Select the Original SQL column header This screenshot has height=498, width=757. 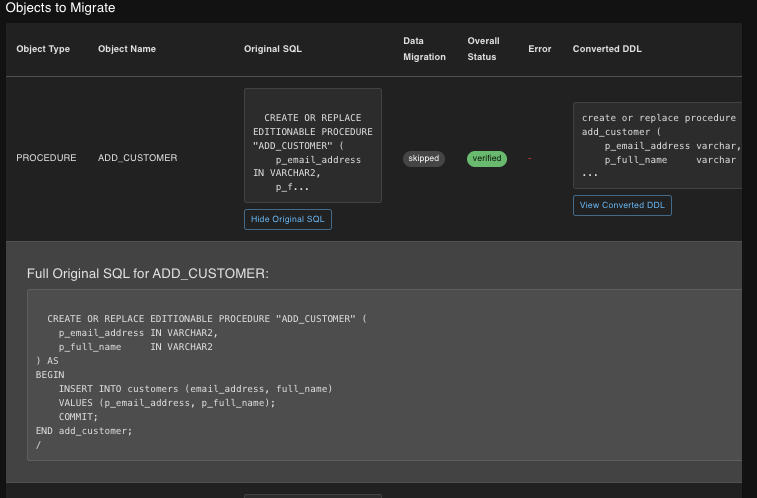(x=272, y=49)
